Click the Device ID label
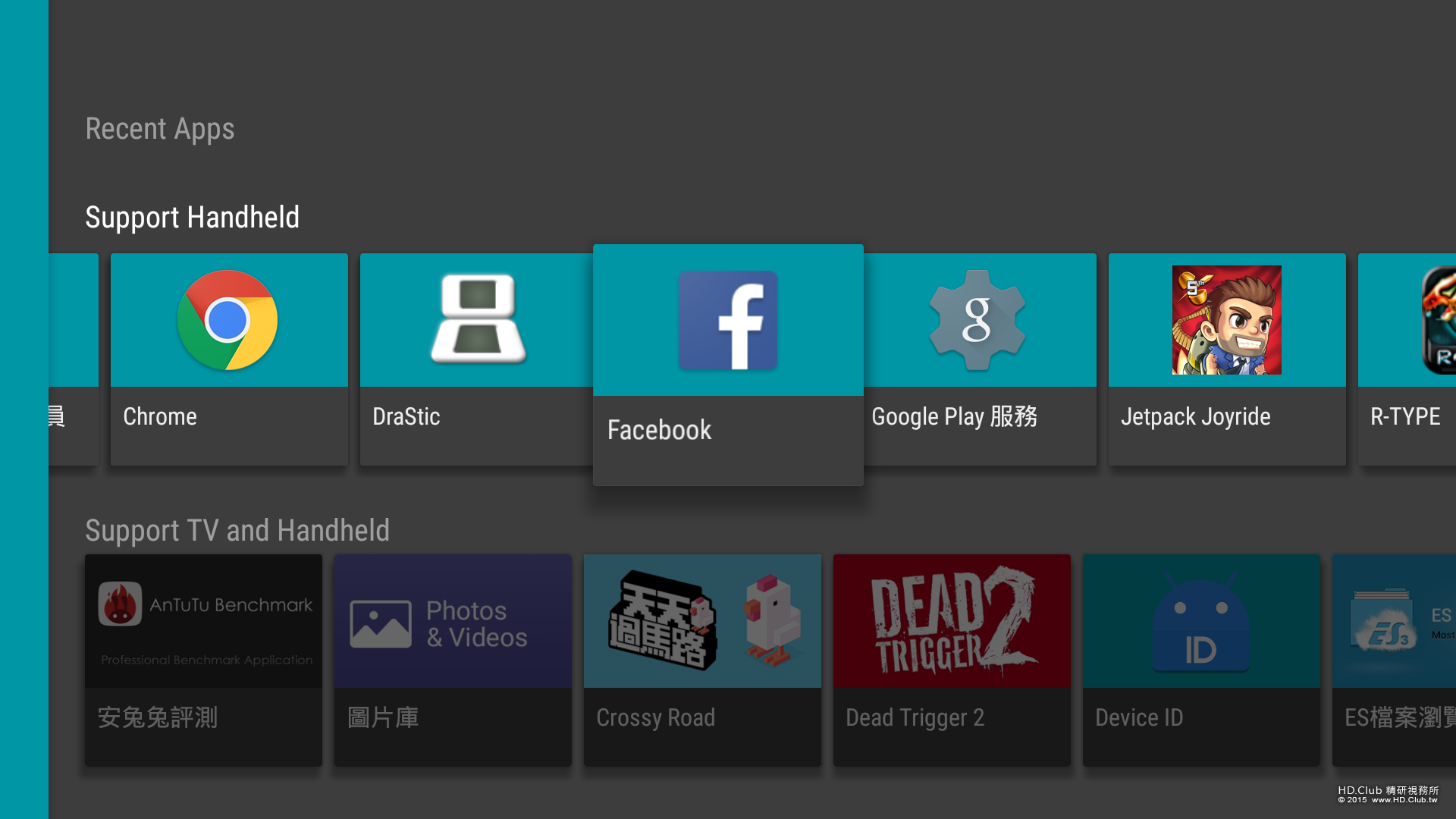This screenshot has width=1456, height=819. tap(1139, 717)
